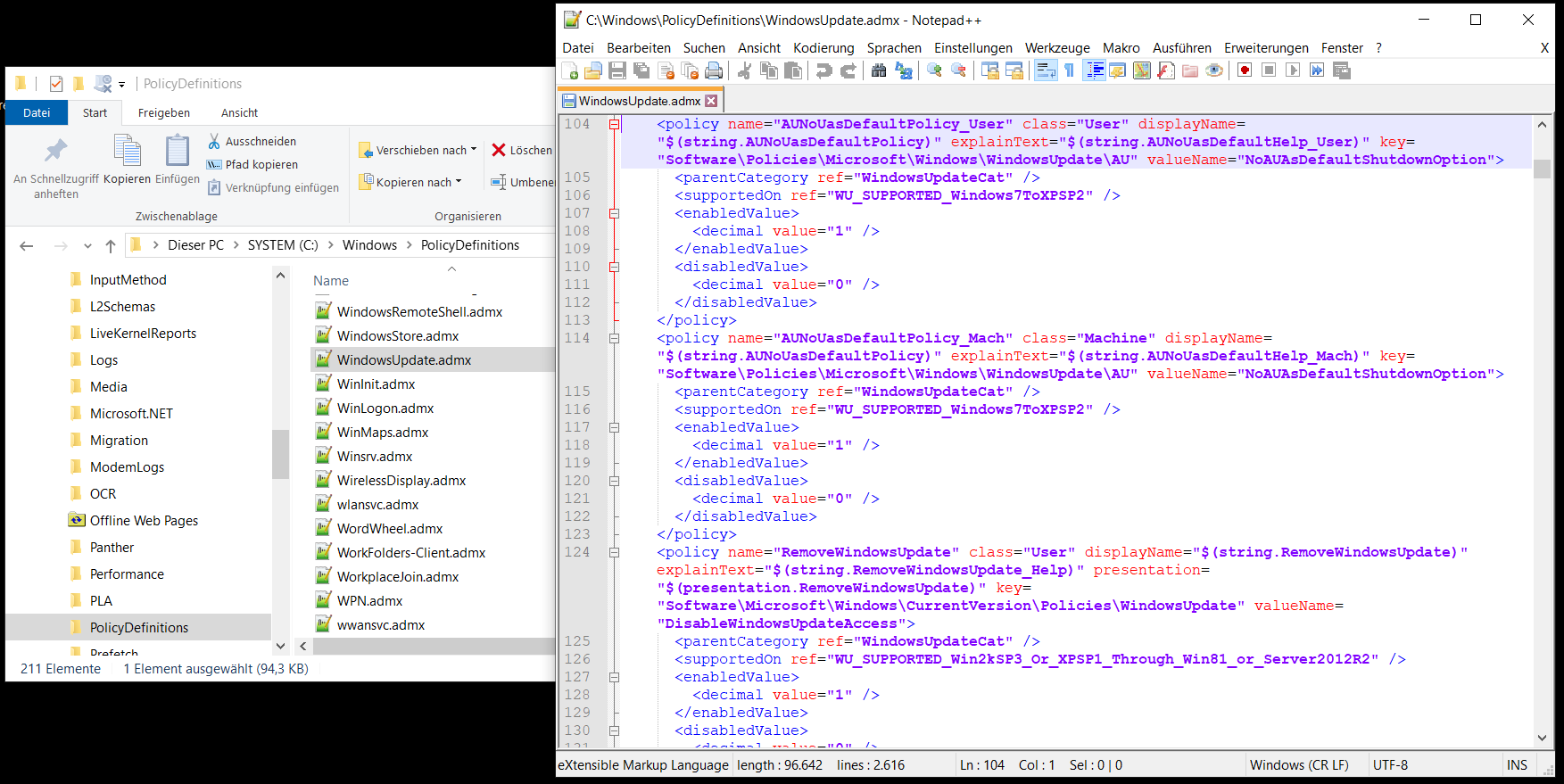
Task: Save the current file via toolbar
Action: 617,70
